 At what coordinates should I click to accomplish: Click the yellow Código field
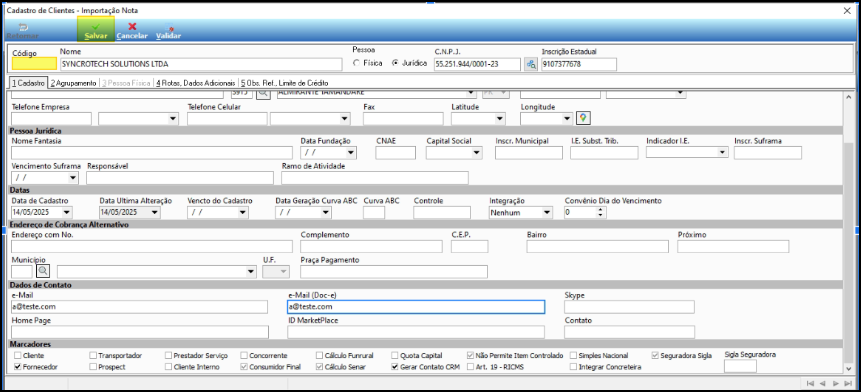tap(34, 64)
